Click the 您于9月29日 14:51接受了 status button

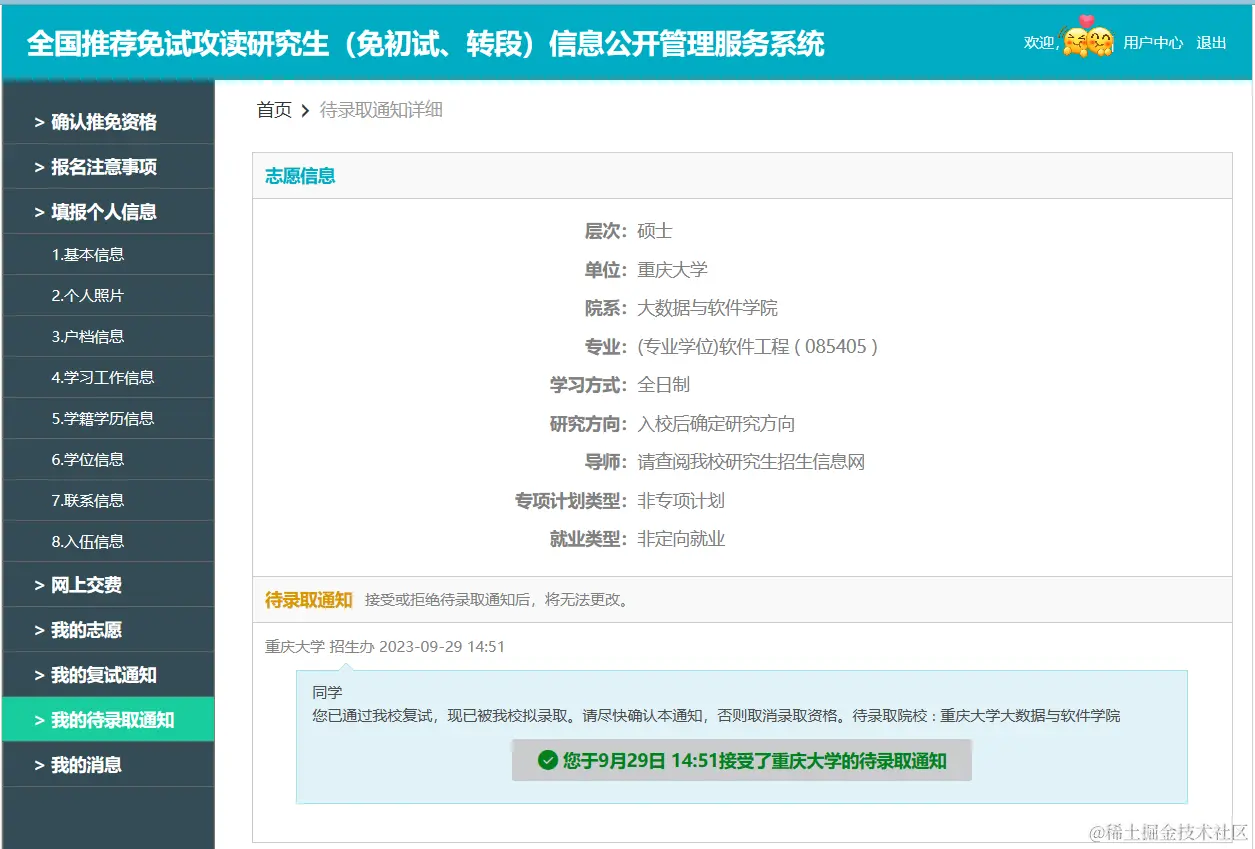click(742, 761)
